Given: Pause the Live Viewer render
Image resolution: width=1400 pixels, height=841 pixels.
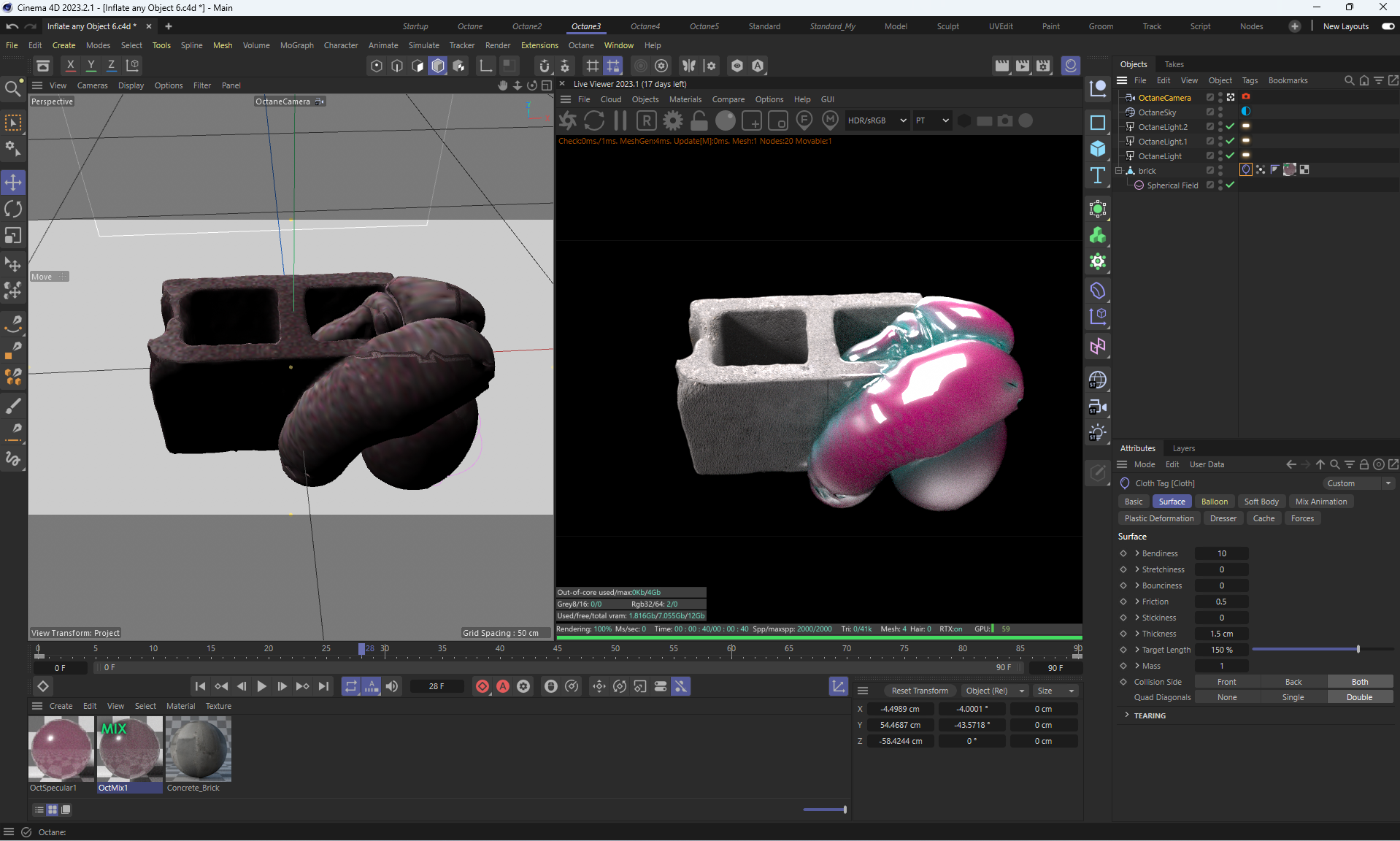Looking at the screenshot, I should tap(620, 120).
